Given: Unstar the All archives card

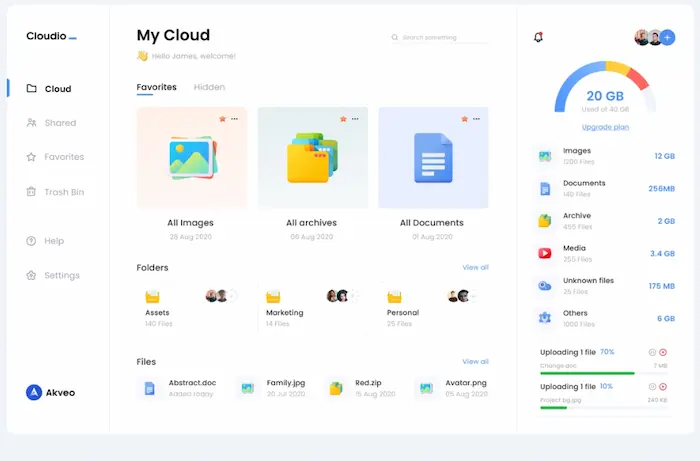Looking at the screenshot, I should coord(343,119).
